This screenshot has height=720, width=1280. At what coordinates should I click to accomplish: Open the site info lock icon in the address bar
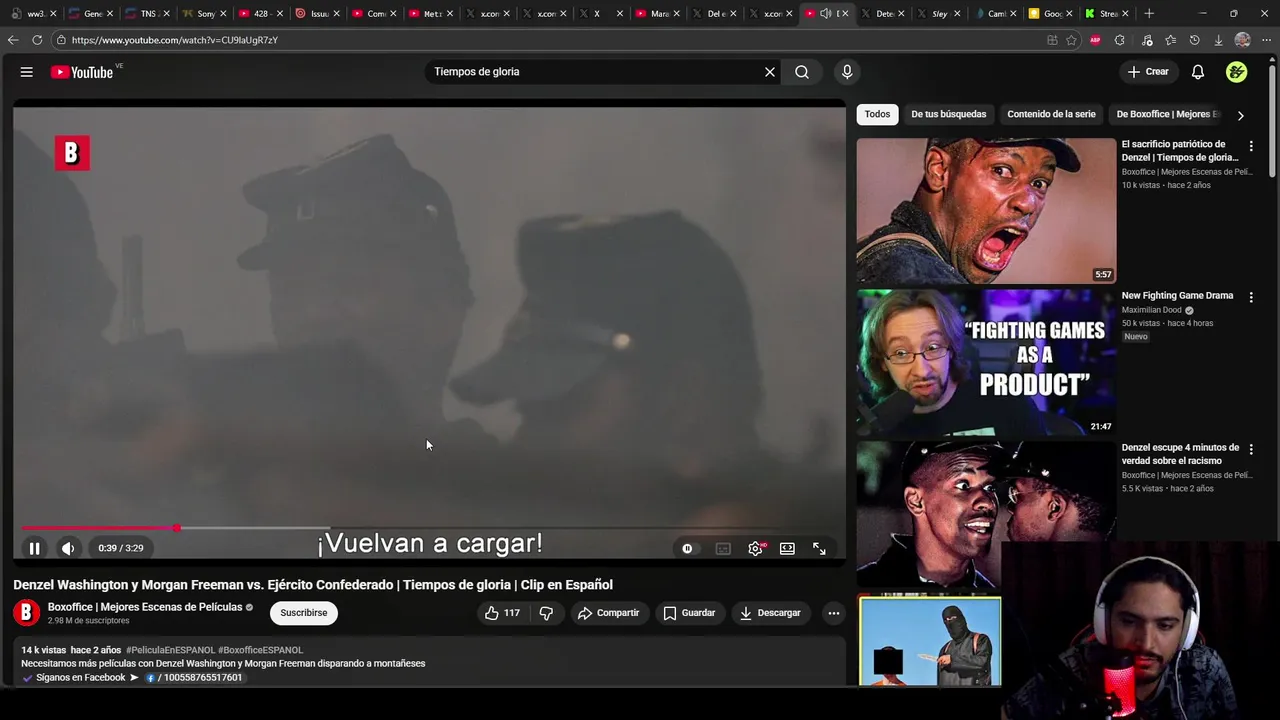61,40
